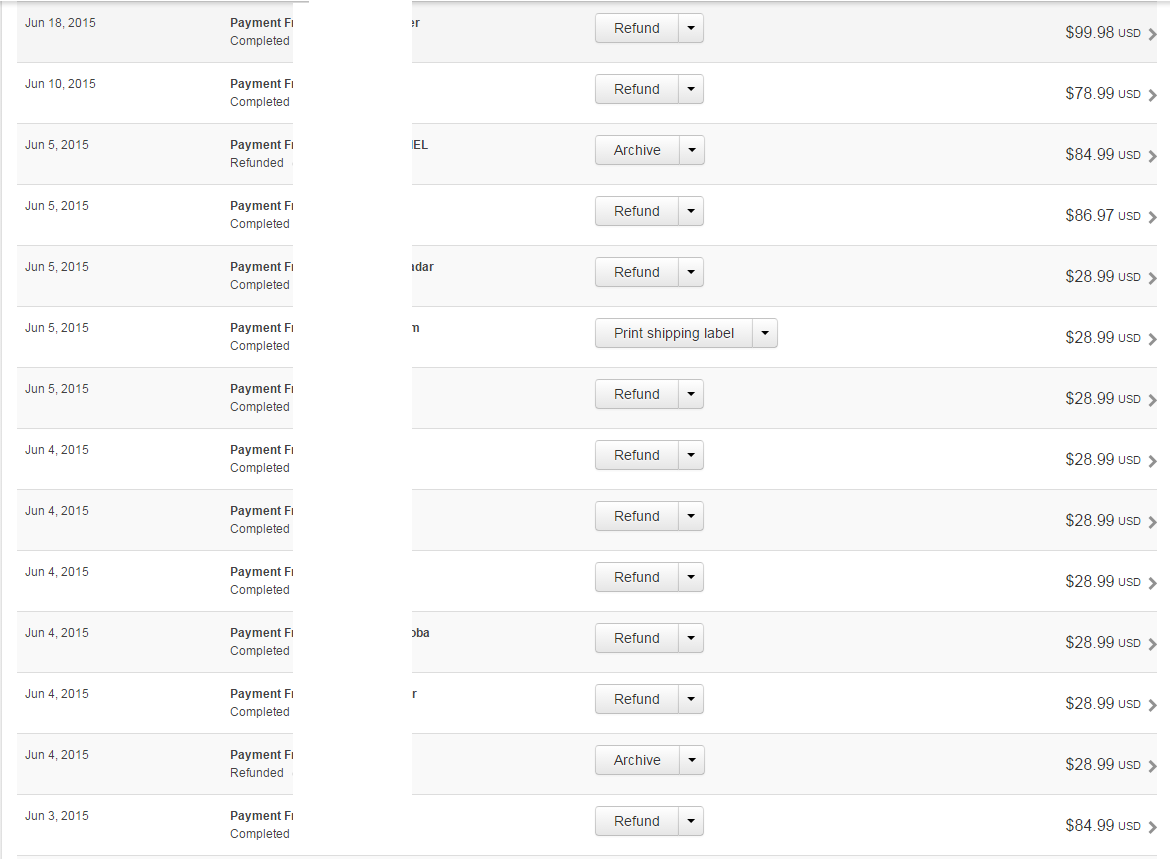1170x859 pixels.
Task: Expand dropdown arrow next to Print shipping label
Action: click(x=765, y=333)
